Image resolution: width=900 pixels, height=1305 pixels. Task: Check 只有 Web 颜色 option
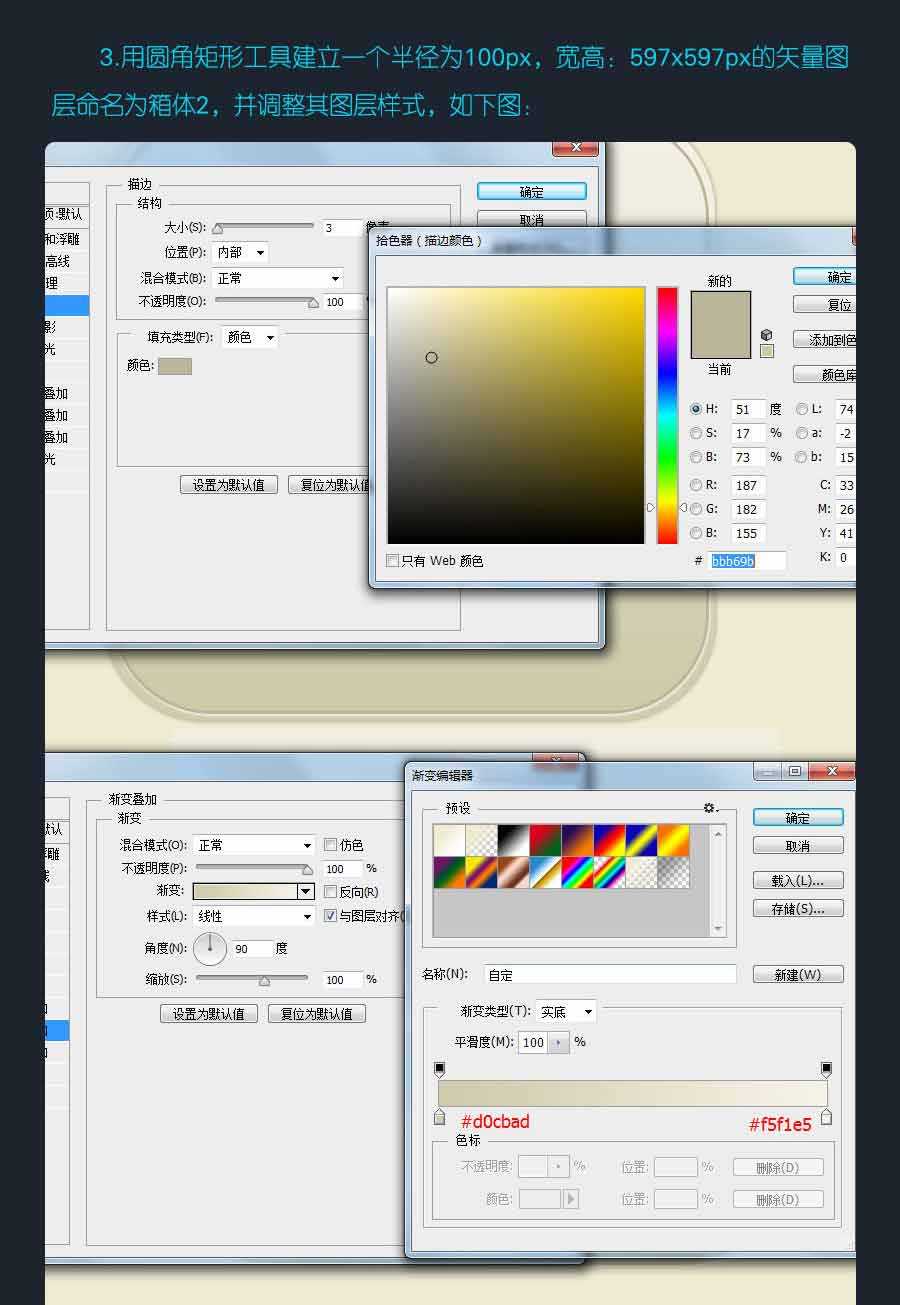coord(393,561)
